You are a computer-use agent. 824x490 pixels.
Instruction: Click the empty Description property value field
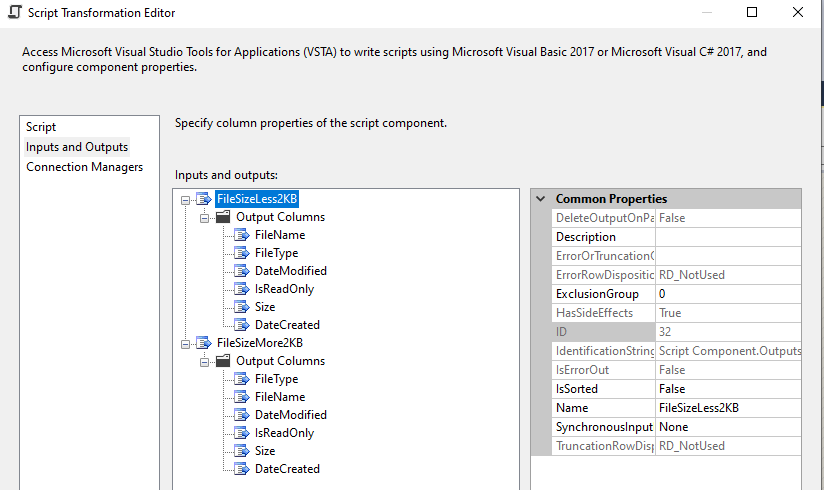(x=727, y=237)
